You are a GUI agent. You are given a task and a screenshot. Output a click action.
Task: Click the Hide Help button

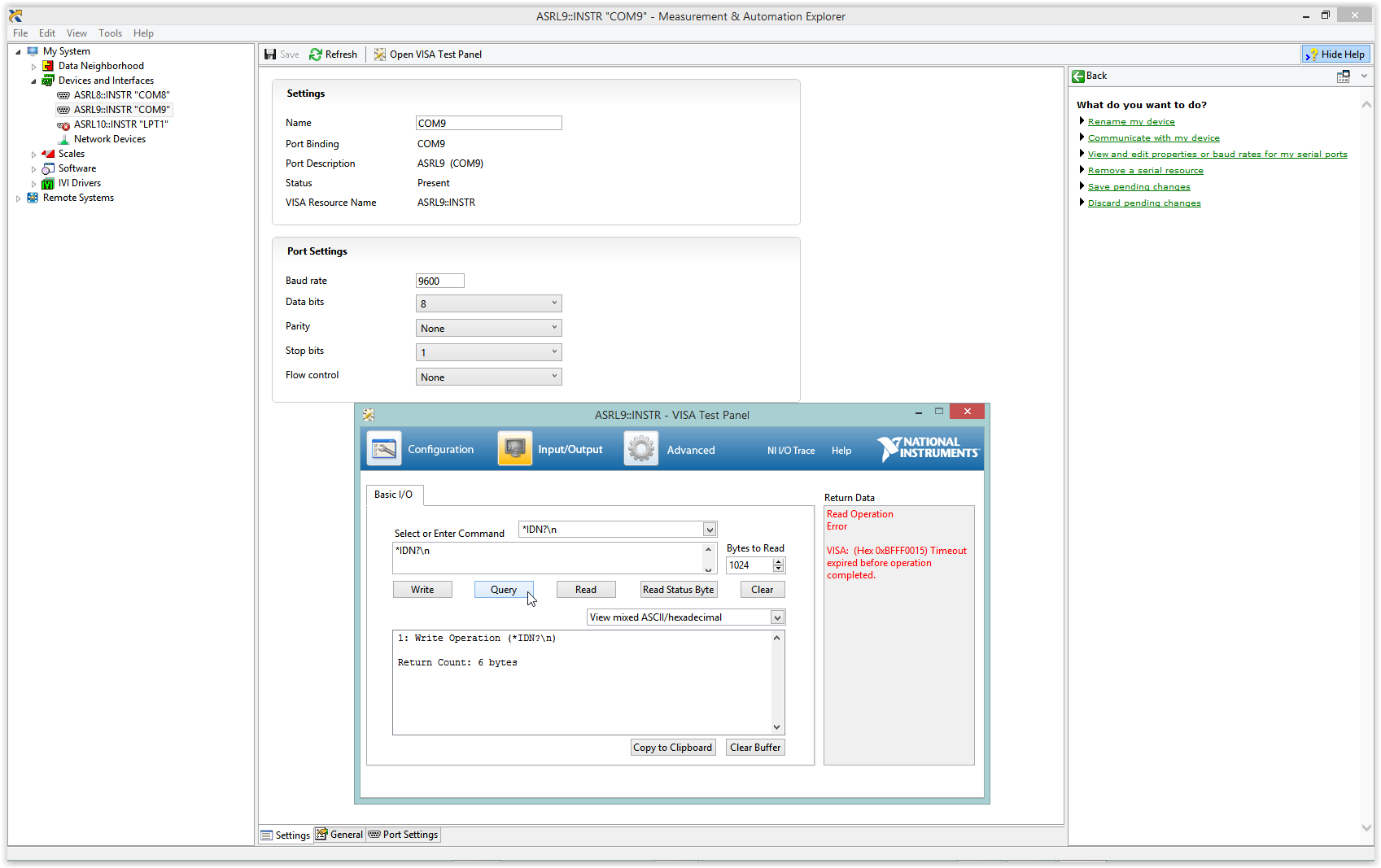[1335, 55]
